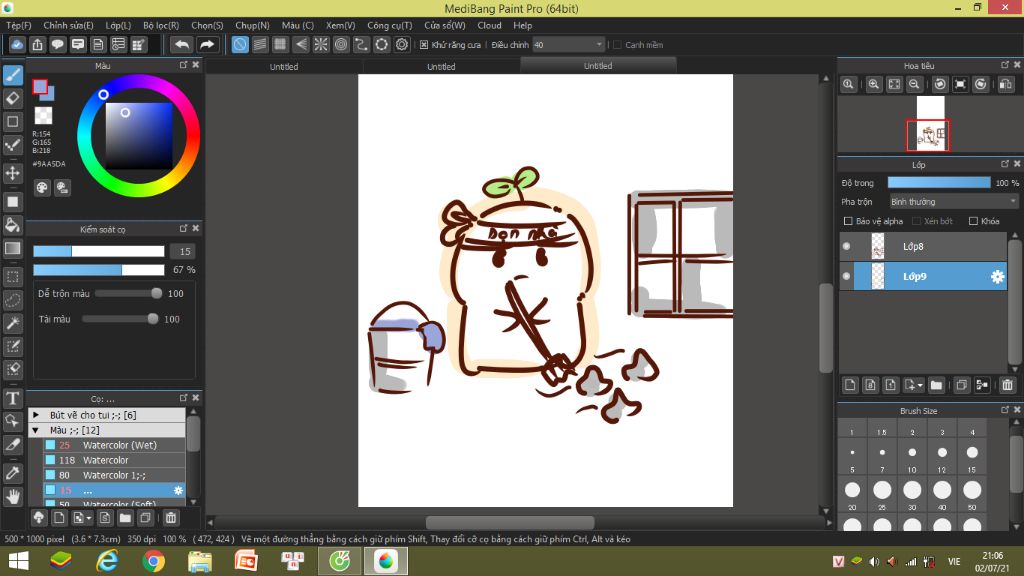Open File Explorer from taskbar
1024x576 pixels.
[x=200, y=561]
